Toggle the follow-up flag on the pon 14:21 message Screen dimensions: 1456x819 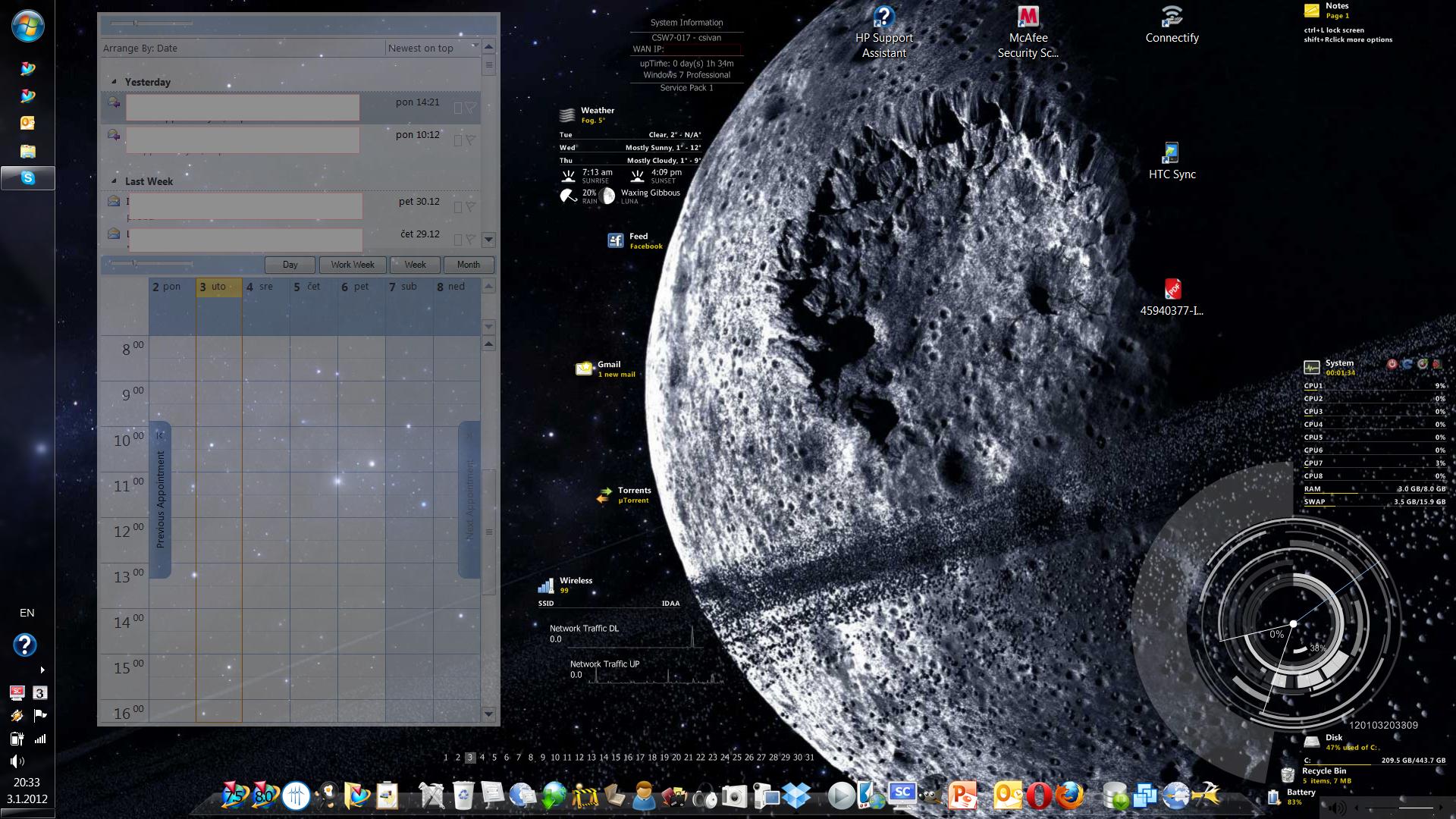pyautogui.click(x=471, y=108)
